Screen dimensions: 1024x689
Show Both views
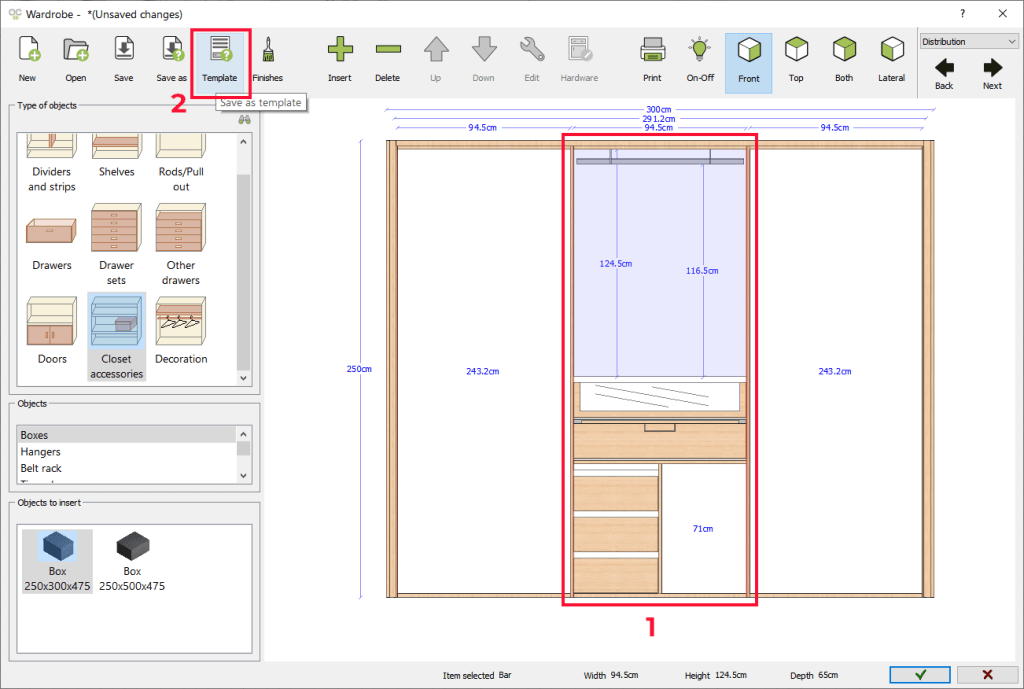[x=844, y=59]
